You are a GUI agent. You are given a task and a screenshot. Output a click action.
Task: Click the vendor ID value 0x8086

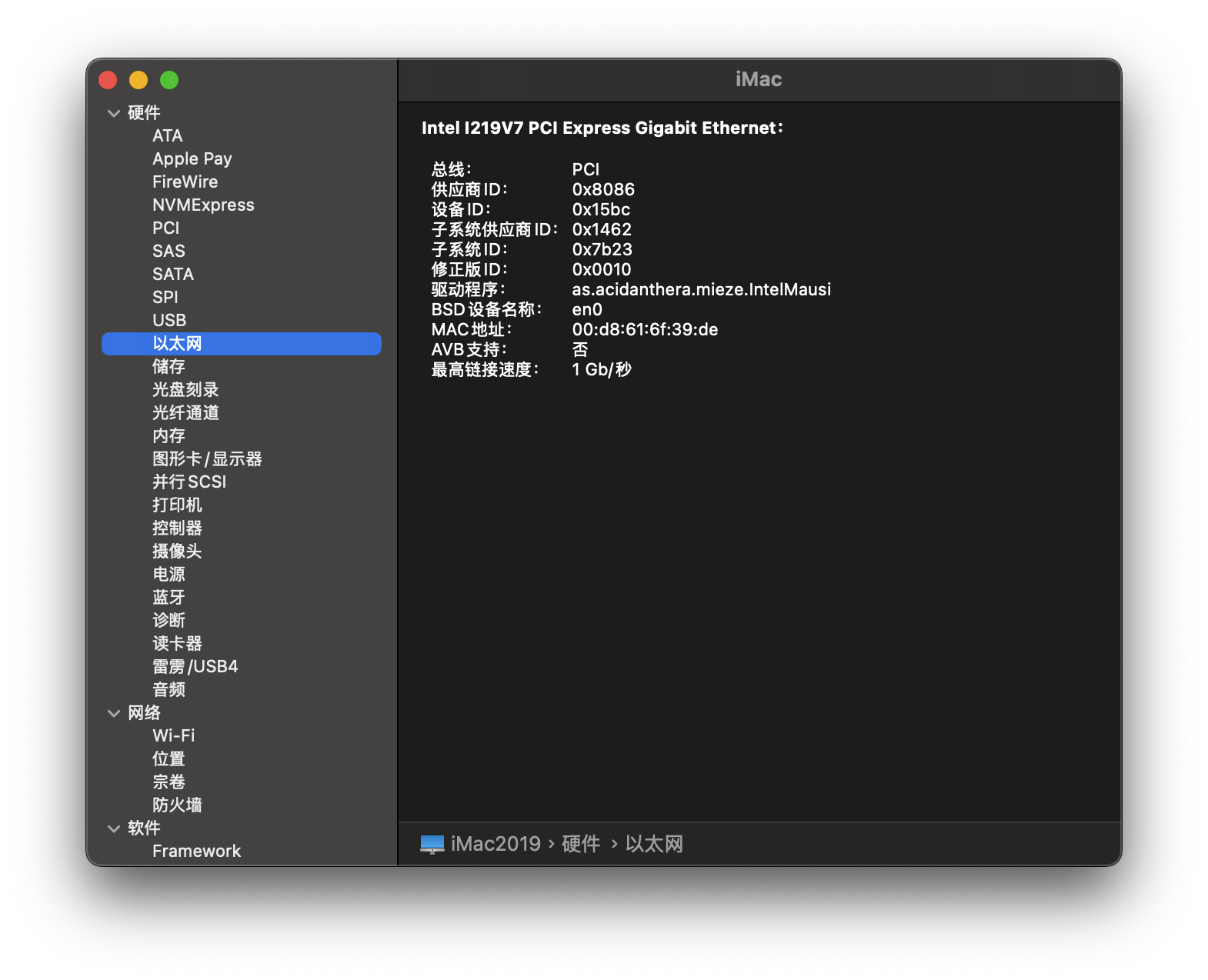[x=603, y=189]
